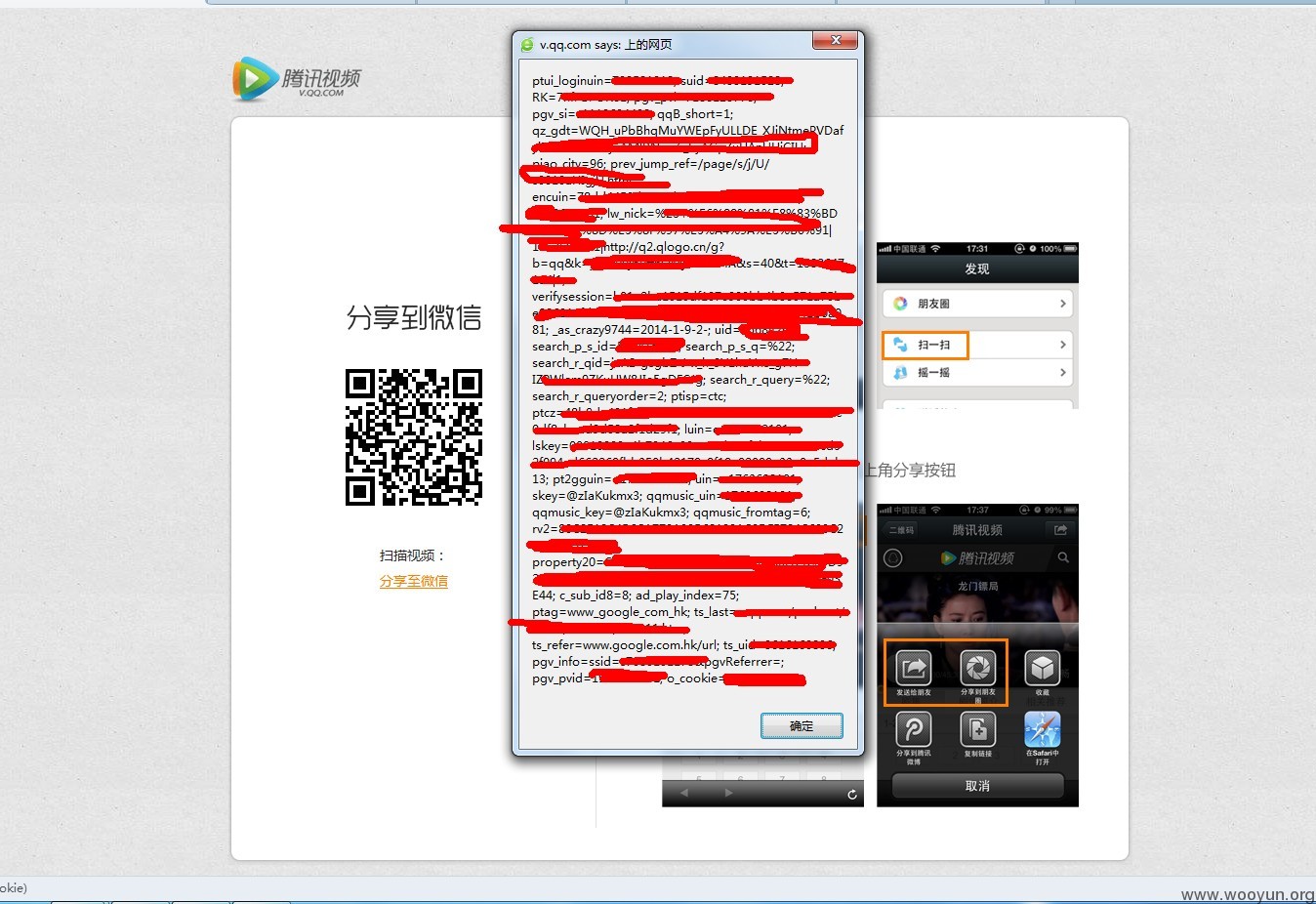Click the 二维码 button in the phone header
The height and width of the screenshot is (904, 1316).
901,530
